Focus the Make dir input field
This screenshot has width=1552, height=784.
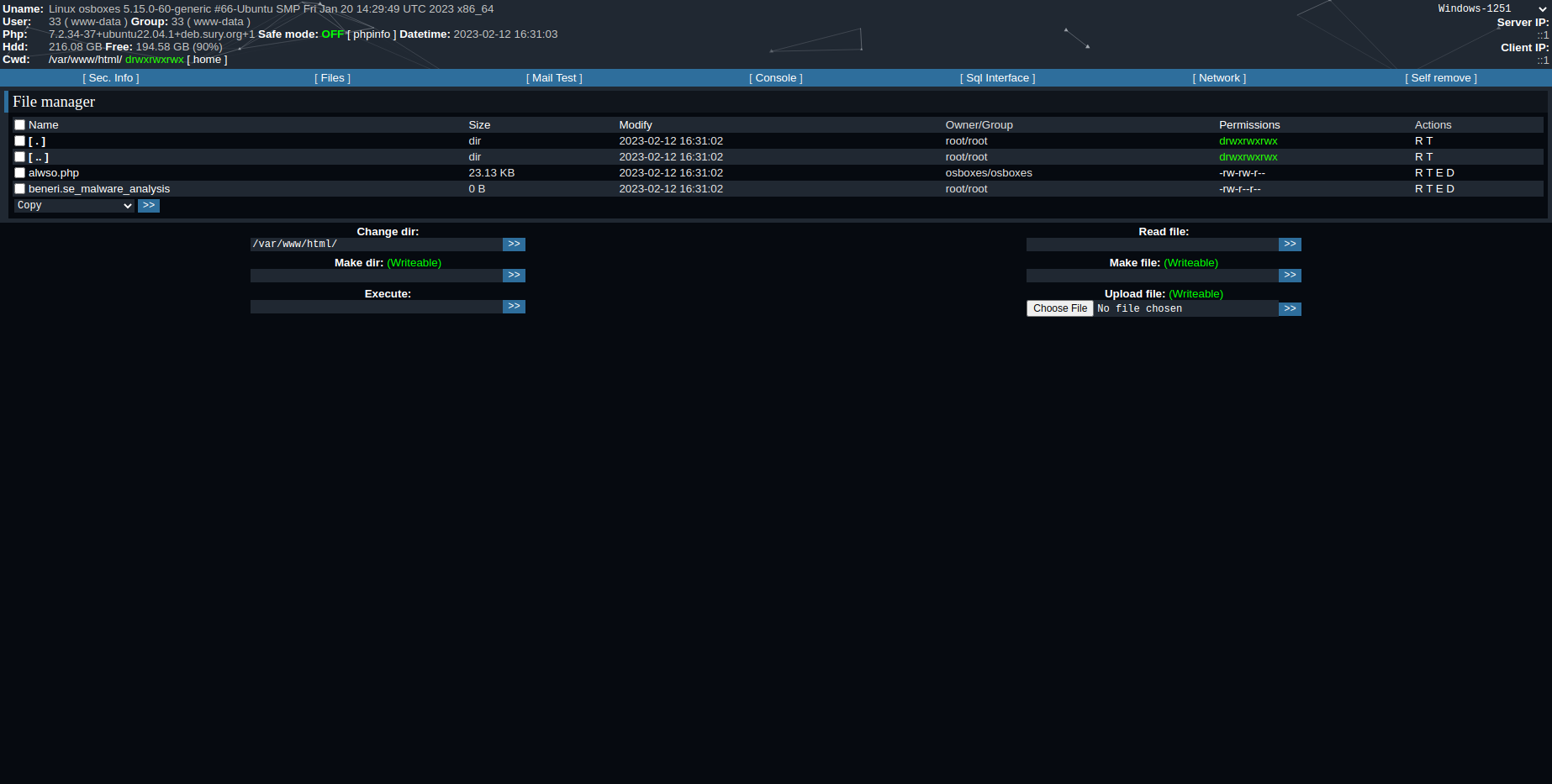(377, 276)
